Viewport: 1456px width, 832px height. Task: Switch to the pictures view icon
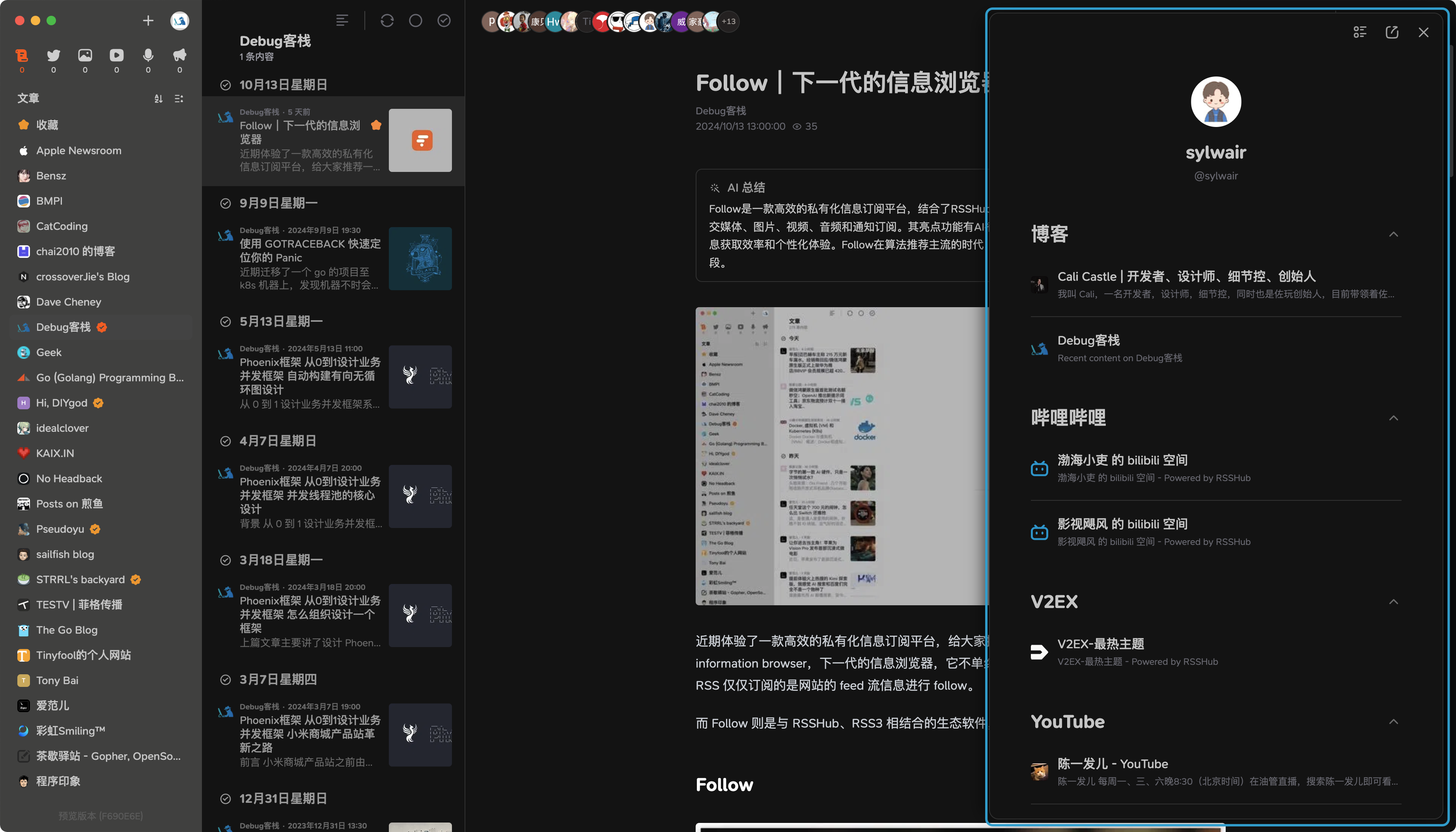coord(85,56)
